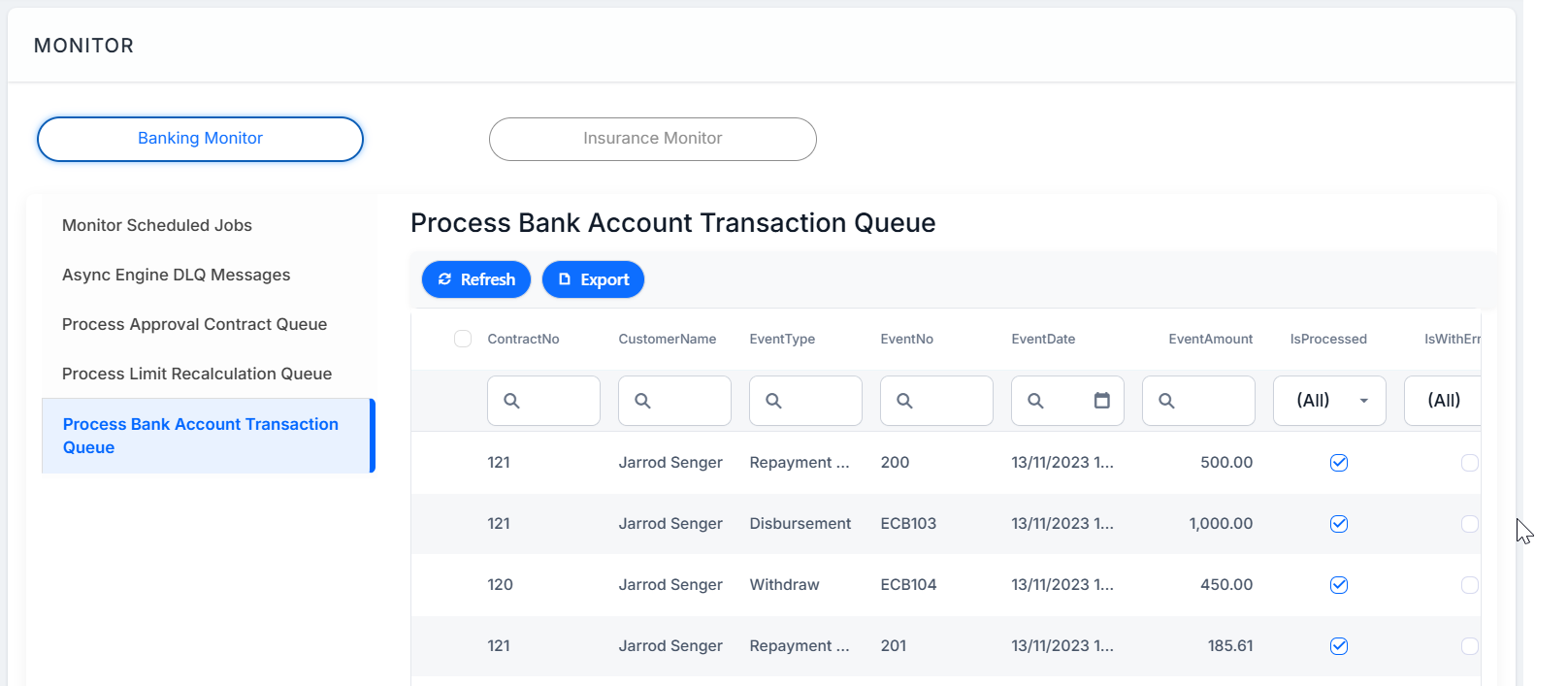Click the search icon in CustomerName filter

642,401
